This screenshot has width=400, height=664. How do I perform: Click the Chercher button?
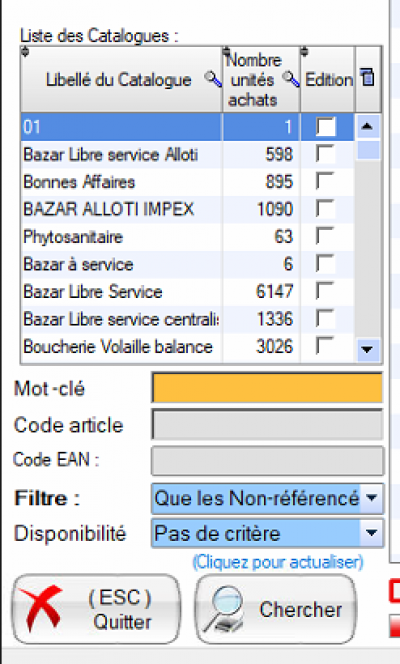(x=275, y=609)
